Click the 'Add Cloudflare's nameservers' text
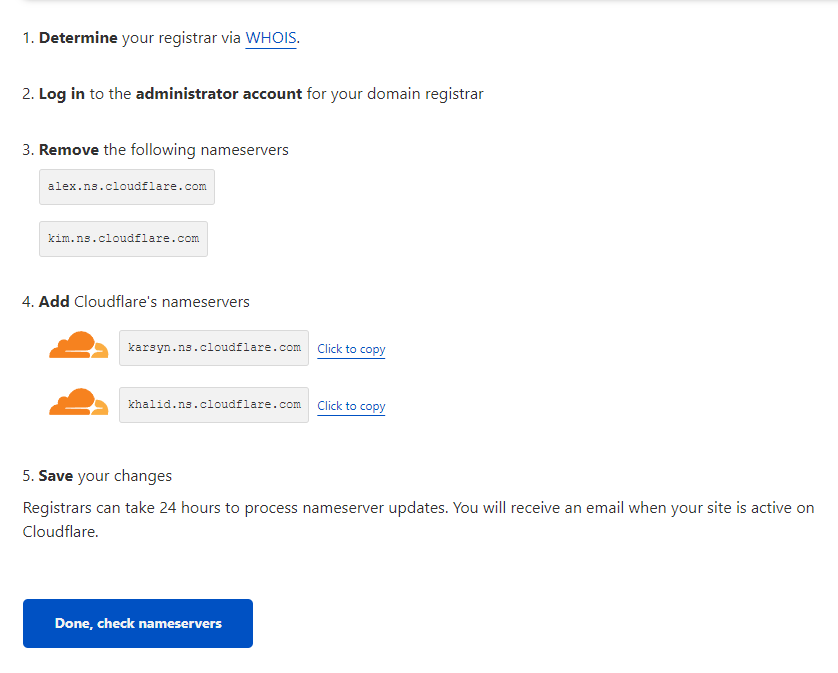 coord(144,301)
